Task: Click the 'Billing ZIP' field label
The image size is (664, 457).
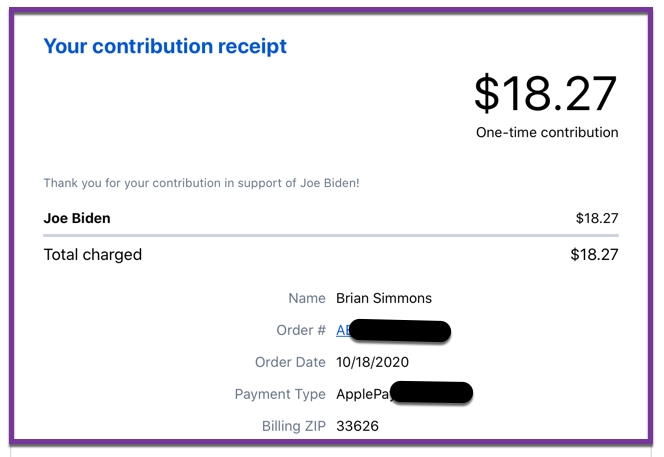Action: coord(294,426)
